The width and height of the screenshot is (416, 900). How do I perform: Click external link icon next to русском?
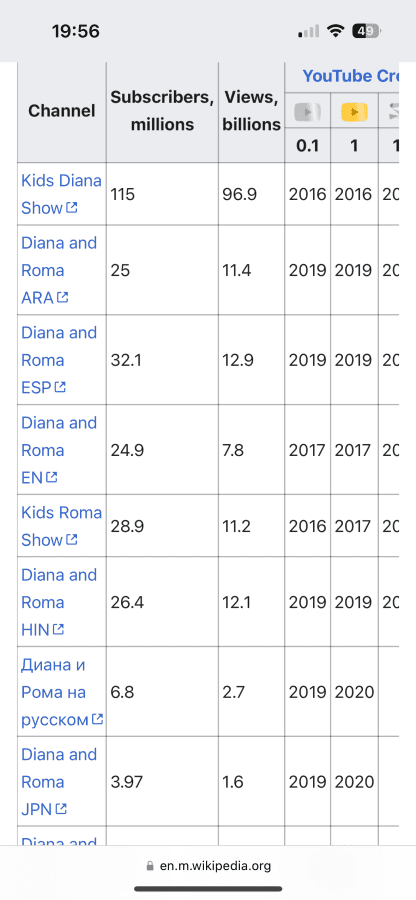(x=98, y=719)
